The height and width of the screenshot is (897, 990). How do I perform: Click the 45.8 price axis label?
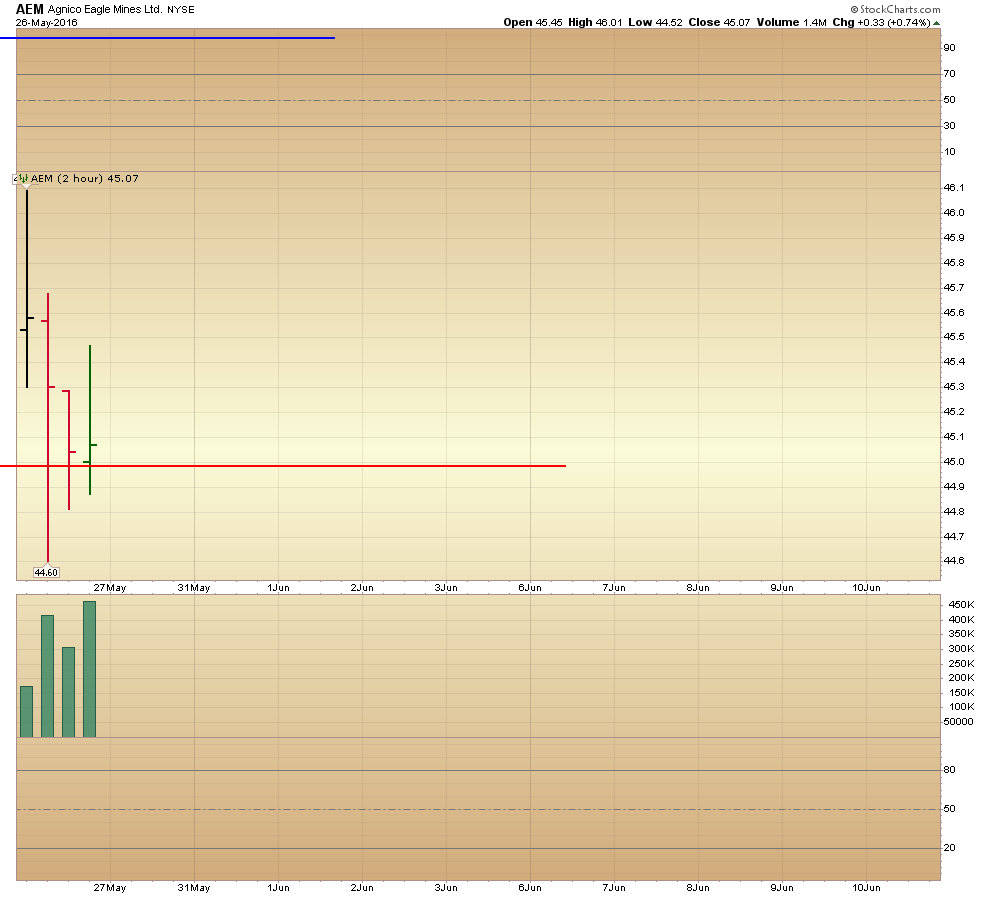click(953, 263)
